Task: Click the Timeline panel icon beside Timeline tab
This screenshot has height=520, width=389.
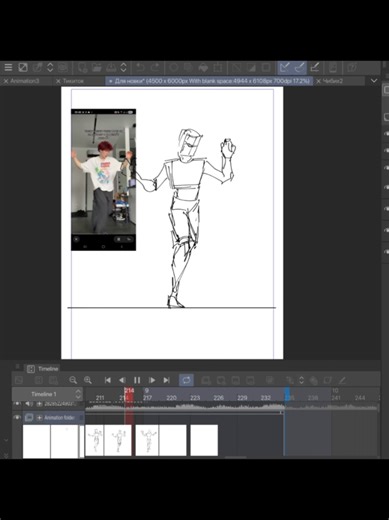Action: [x=31, y=369]
